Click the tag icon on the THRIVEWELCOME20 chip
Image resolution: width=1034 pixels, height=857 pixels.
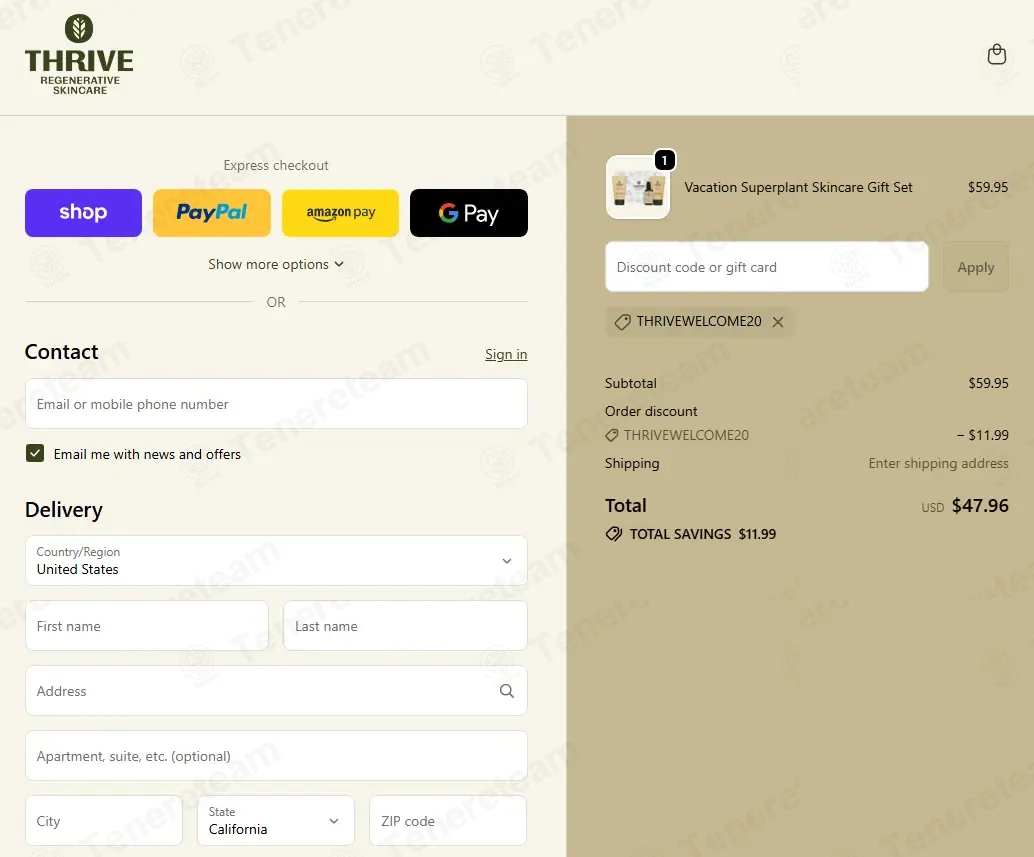pos(623,322)
